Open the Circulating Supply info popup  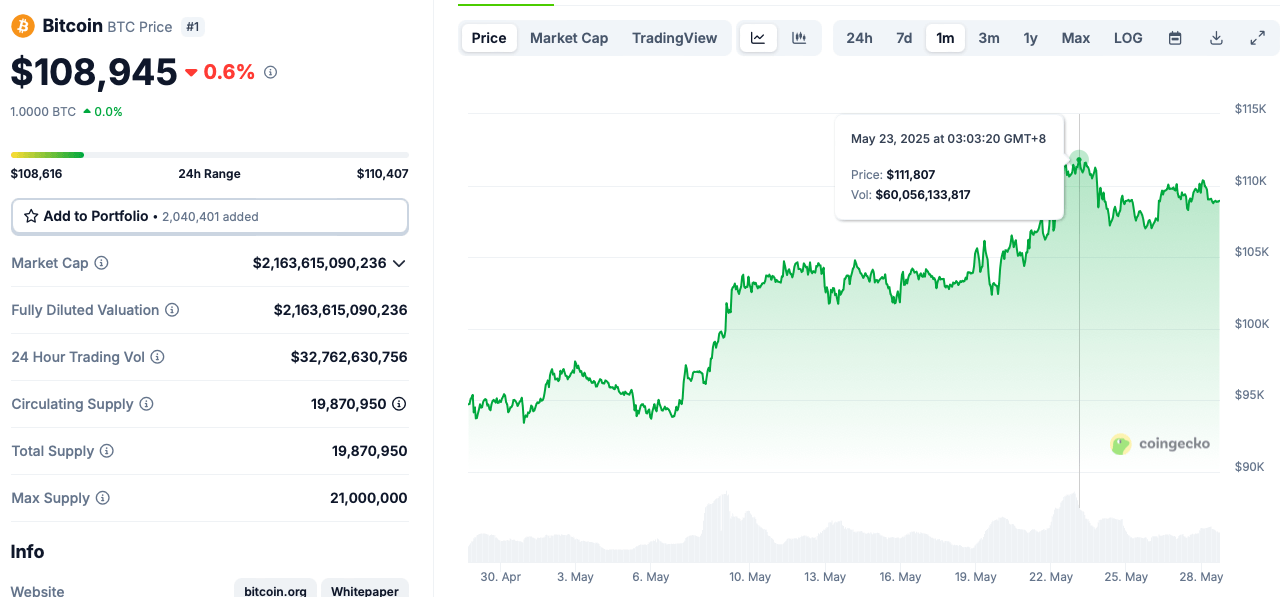pos(147,404)
